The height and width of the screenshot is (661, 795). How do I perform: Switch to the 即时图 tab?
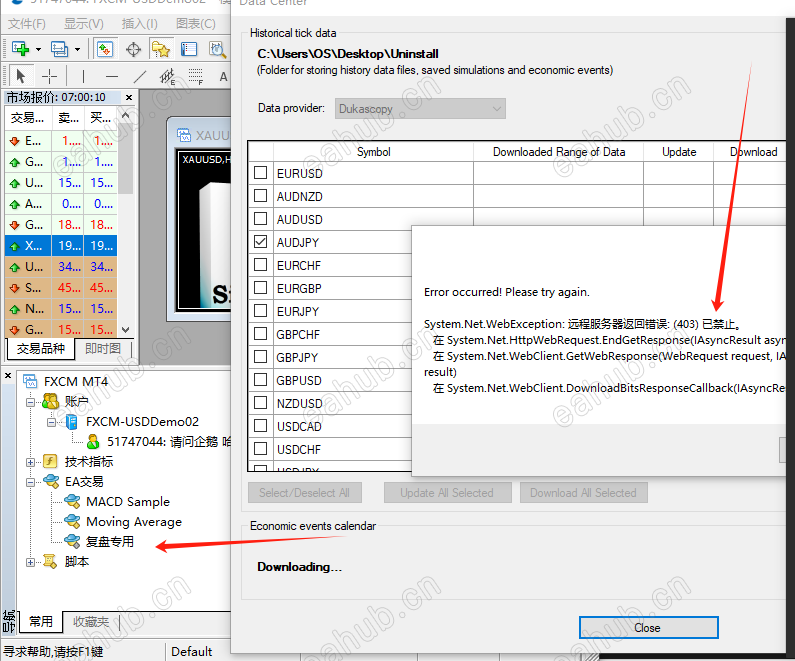[103, 348]
